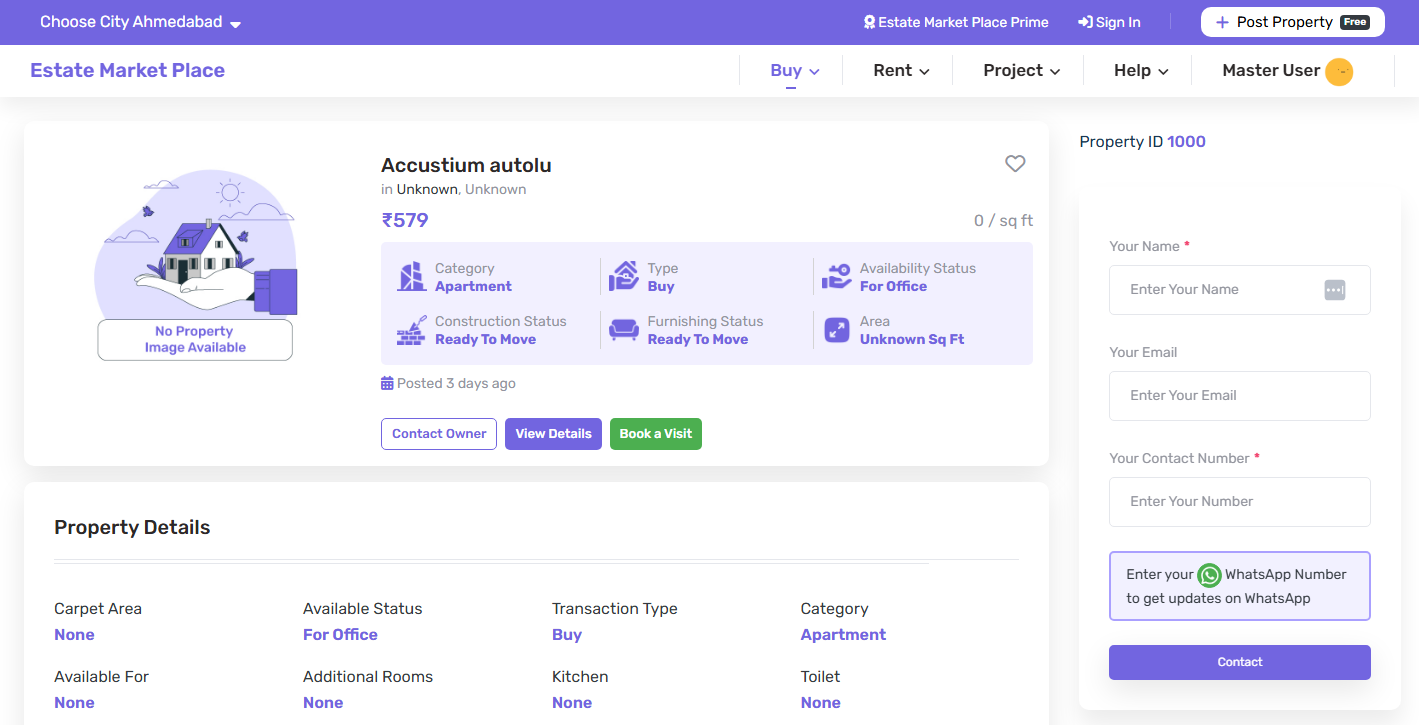The image size is (1419, 725).
Task: Click the View Details button
Action: (553, 434)
